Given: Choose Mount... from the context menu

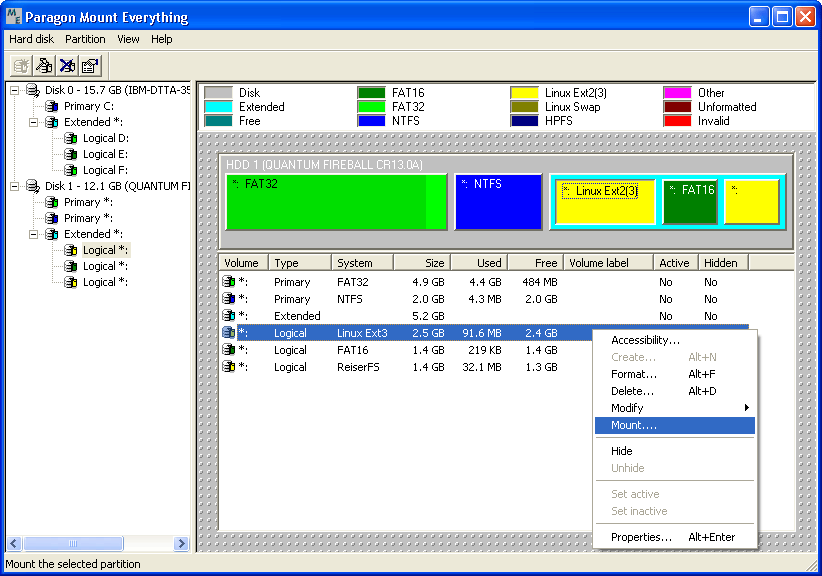Looking at the screenshot, I should point(675,425).
